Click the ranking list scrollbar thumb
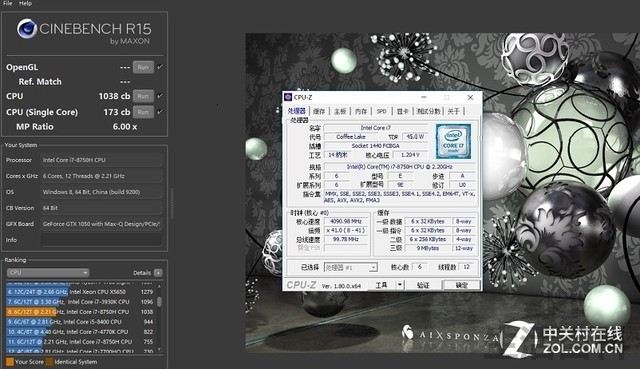Screen dimensions: 640x369 tap(159, 302)
